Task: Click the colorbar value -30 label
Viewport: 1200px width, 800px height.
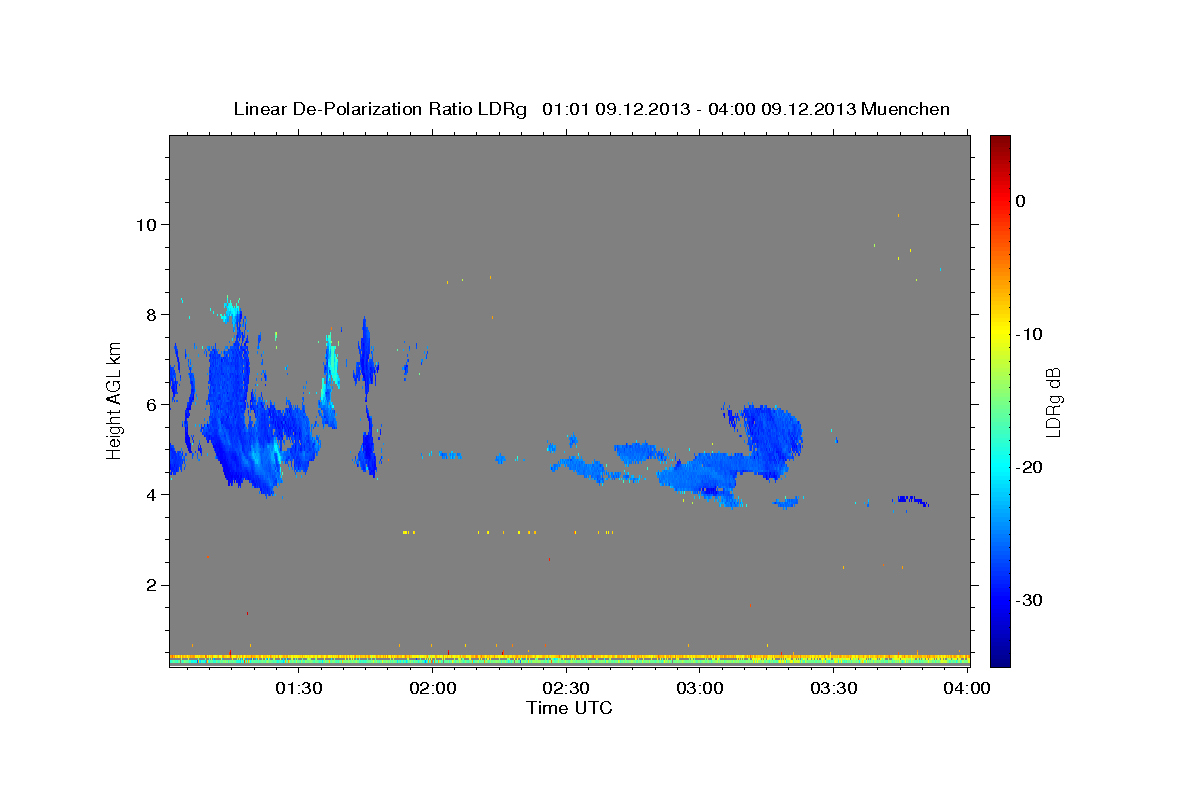Action: click(1029, 600)
